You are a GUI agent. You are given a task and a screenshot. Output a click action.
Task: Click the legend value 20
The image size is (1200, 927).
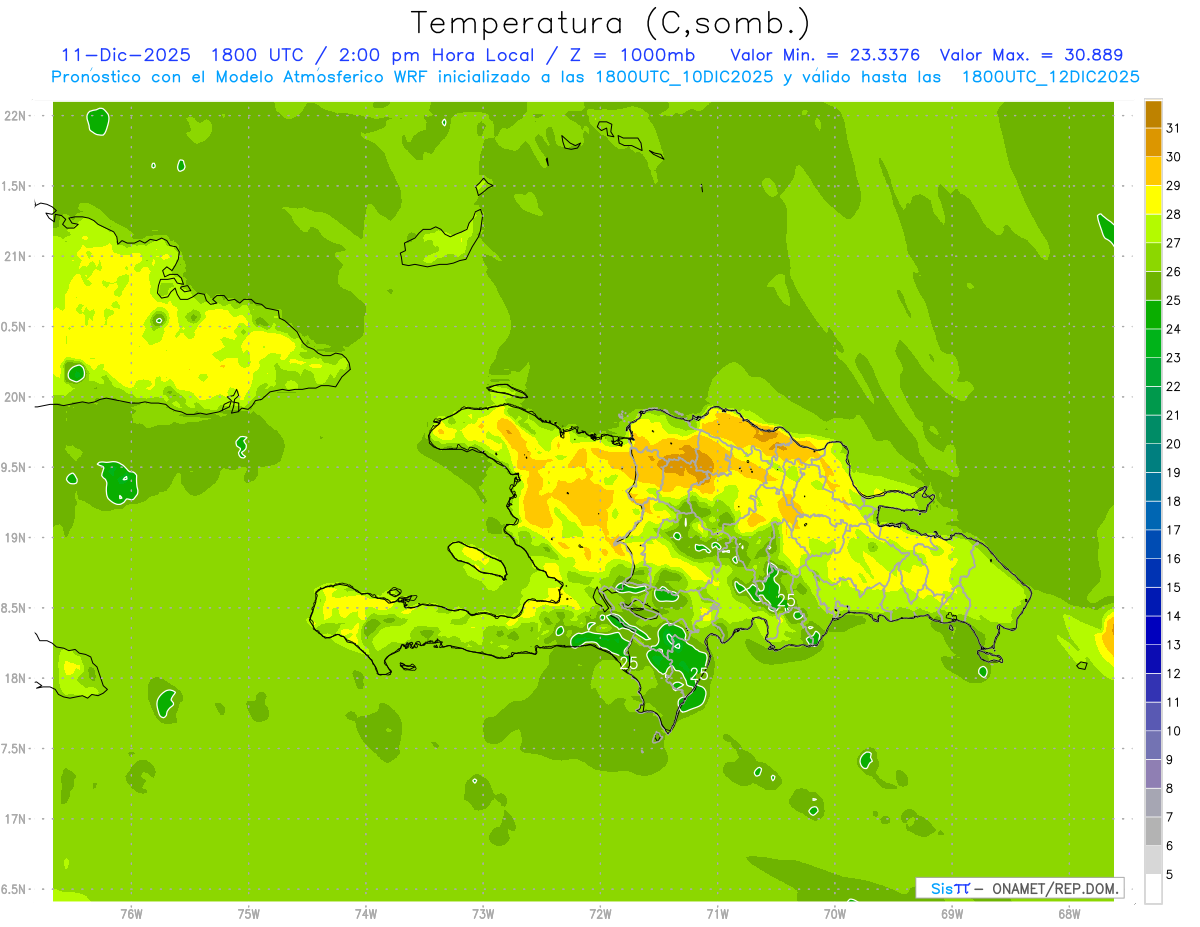click(x=1174, y=443)
